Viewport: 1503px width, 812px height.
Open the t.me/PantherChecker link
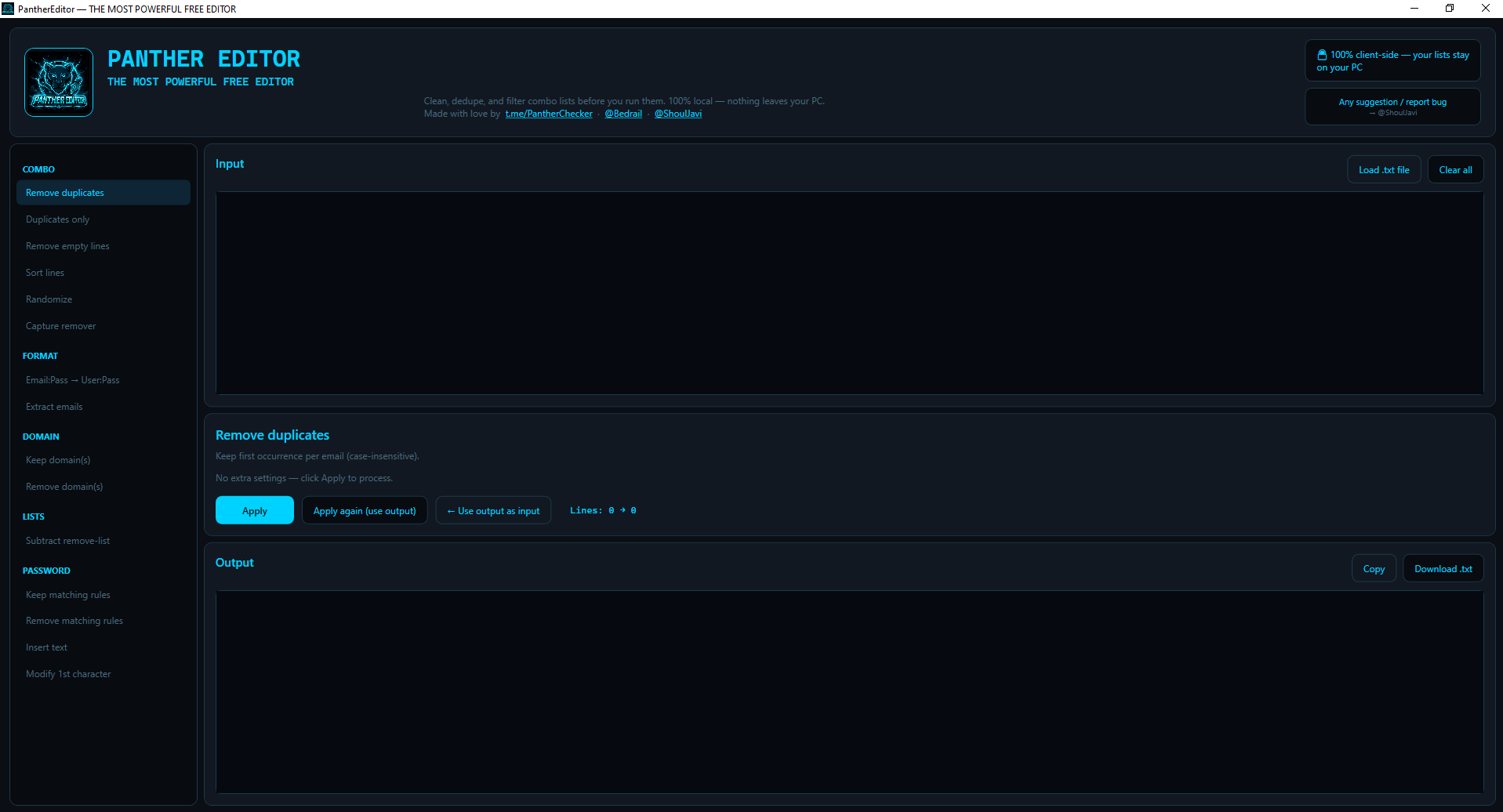click(549, 114)
